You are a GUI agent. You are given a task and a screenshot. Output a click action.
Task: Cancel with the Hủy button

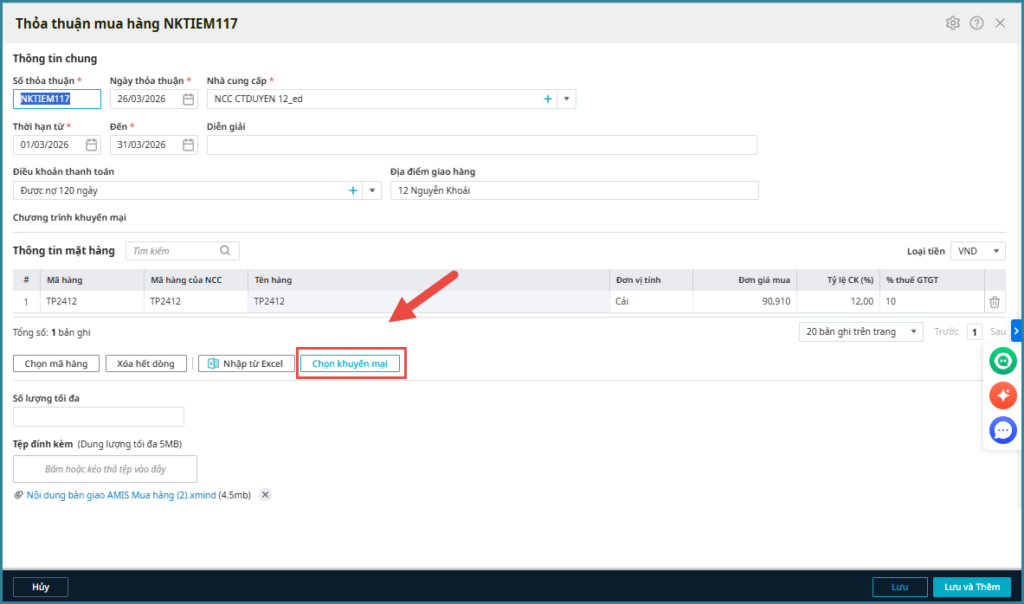point(40,587)
